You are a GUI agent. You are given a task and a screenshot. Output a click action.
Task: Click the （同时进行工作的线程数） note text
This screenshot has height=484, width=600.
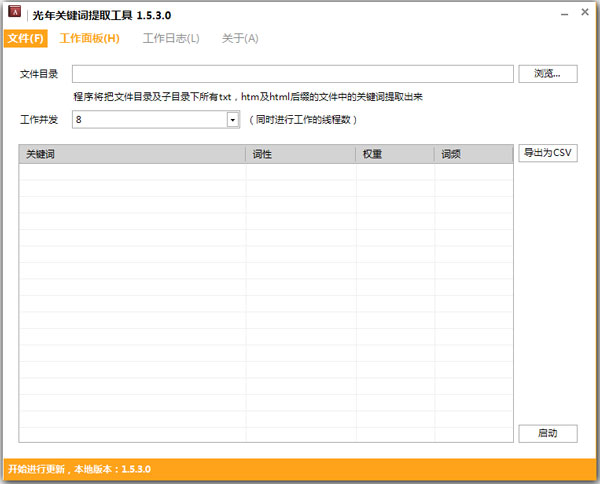pos(303,120)
